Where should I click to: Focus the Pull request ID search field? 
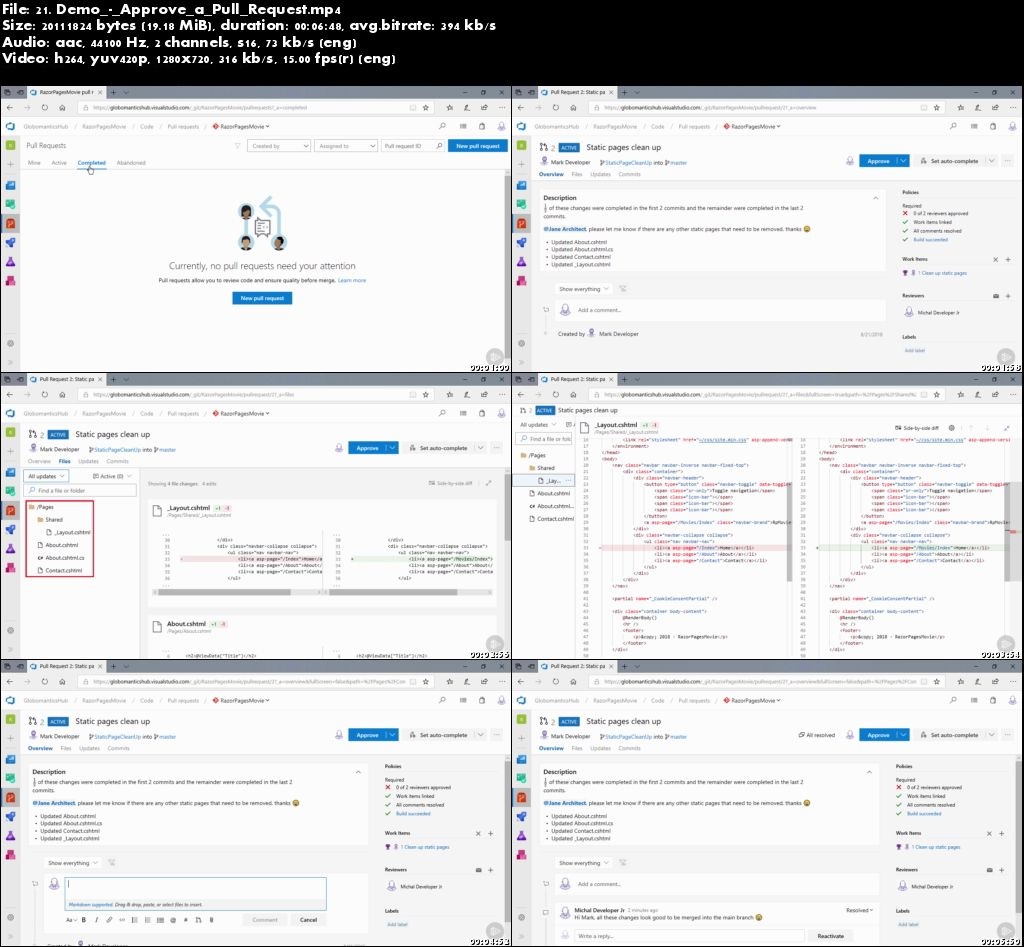pyautogui.click(x=413, y=146)
